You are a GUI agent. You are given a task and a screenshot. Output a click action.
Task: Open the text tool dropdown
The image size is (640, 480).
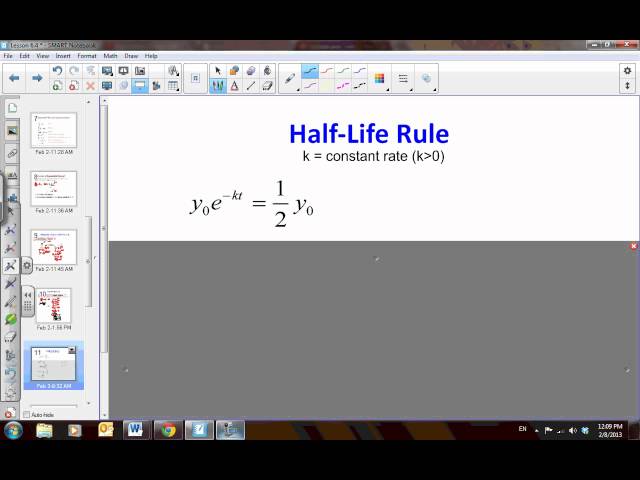173,71
